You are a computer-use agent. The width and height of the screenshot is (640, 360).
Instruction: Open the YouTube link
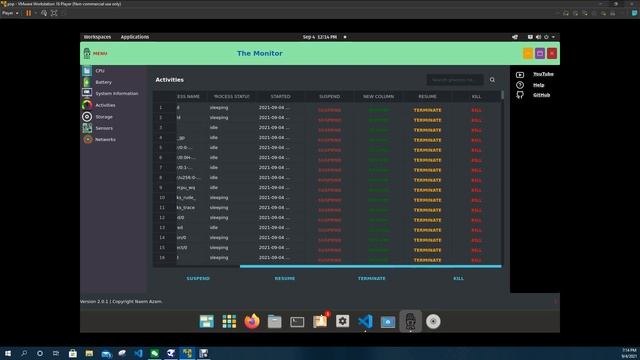click(543, 74)
